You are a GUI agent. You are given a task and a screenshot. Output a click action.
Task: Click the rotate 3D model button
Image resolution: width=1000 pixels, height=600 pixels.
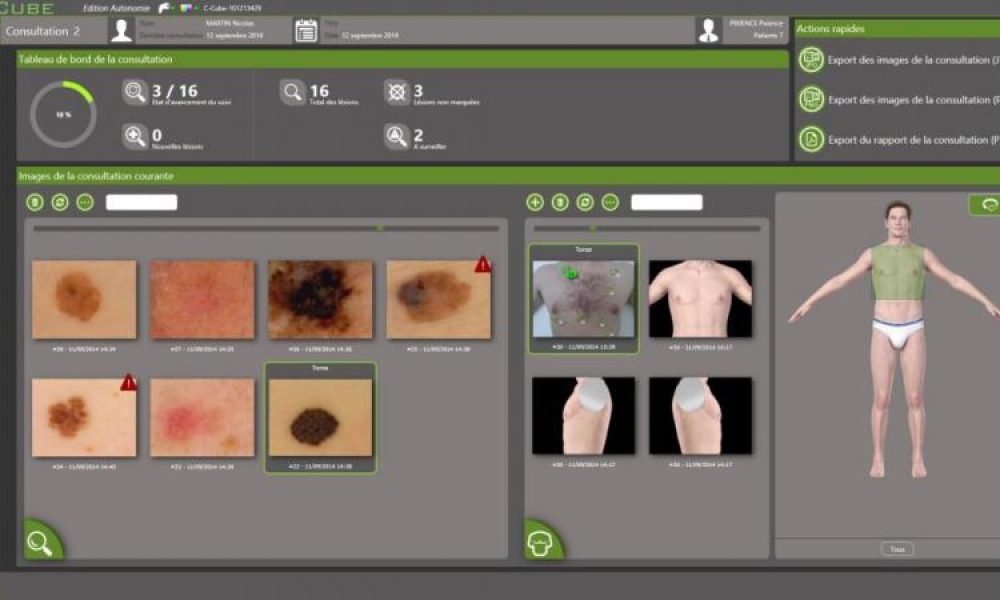[x=985, y=205]
